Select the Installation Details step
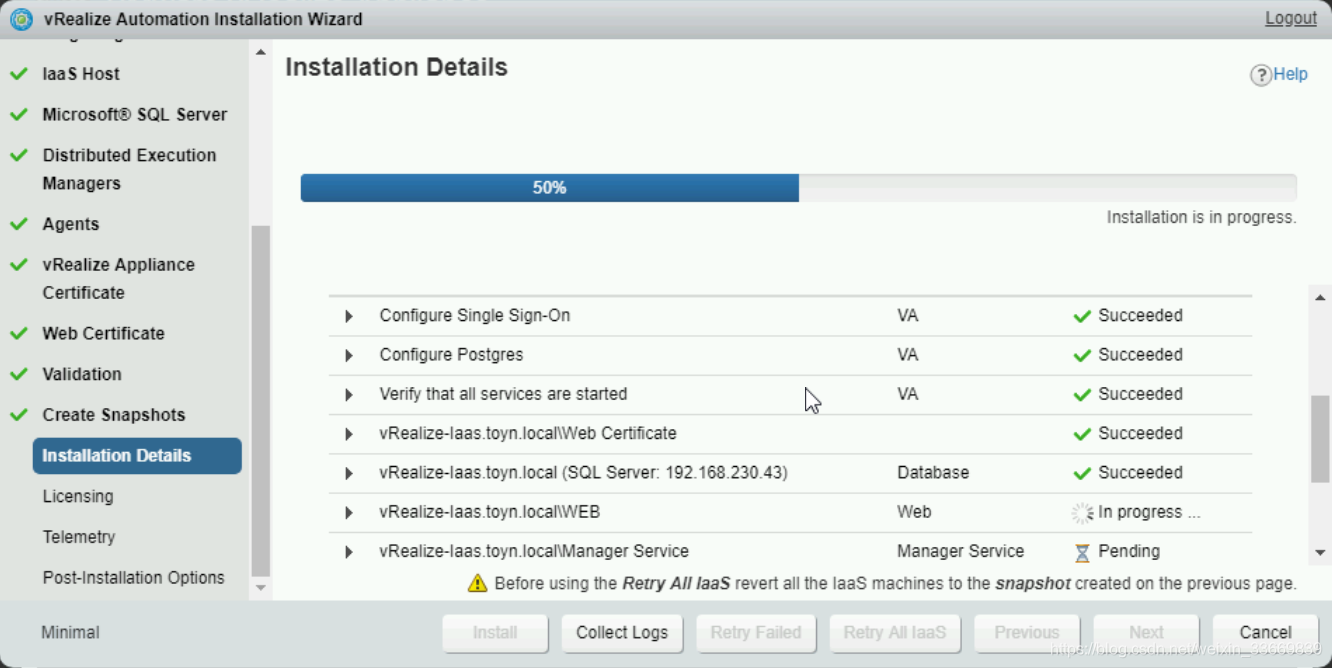This screenshot has width=1332, height=668. (x=137, y=456)
